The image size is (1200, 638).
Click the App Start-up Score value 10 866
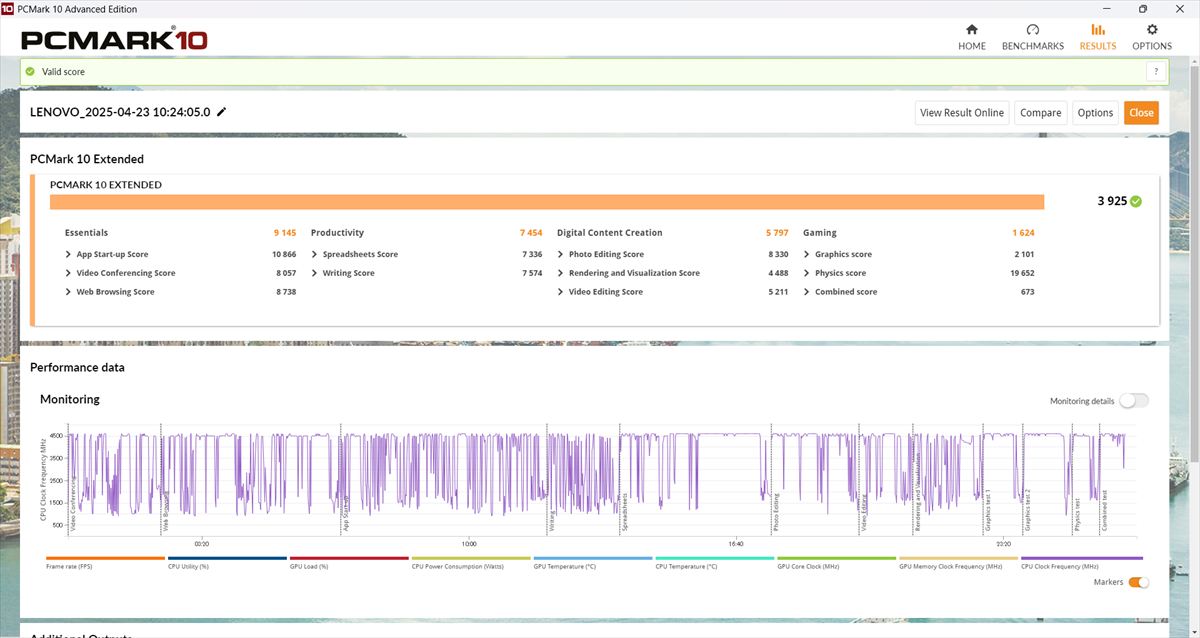(x=284, y=255)
